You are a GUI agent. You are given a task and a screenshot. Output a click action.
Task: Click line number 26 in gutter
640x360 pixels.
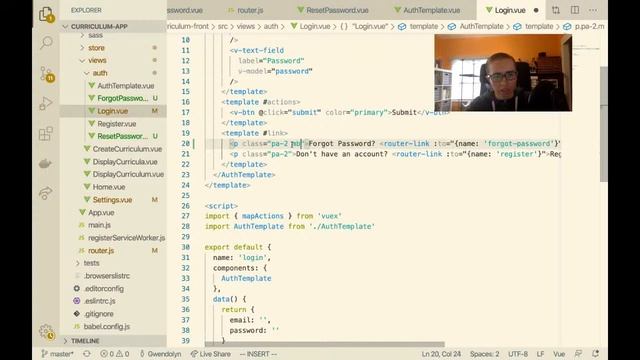tap(186, 206)
